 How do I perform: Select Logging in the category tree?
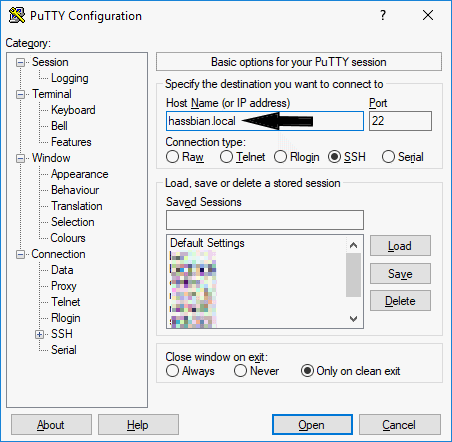pos(70,78)
